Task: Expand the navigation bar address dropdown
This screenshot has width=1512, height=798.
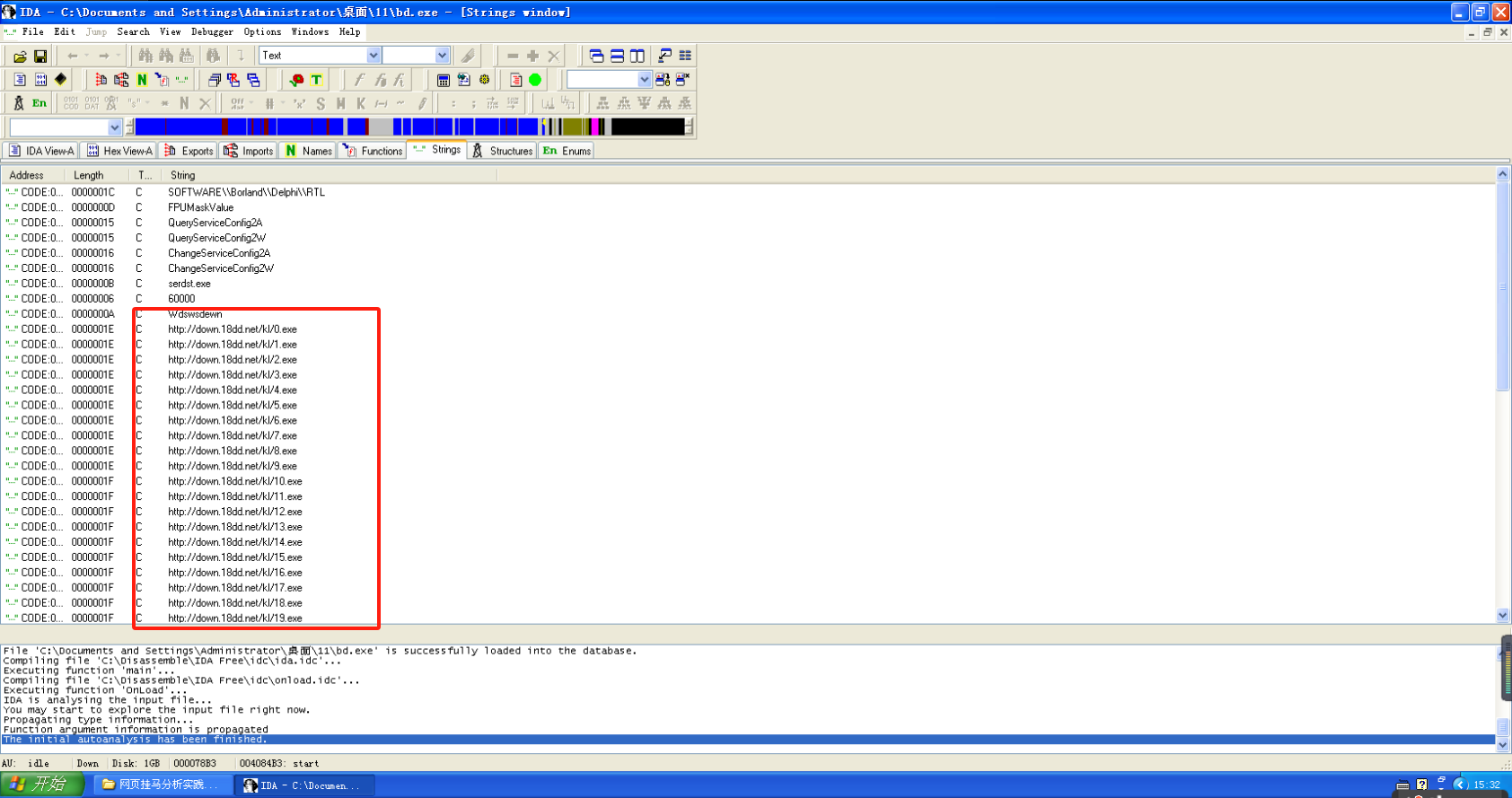Action: [114, 127]
